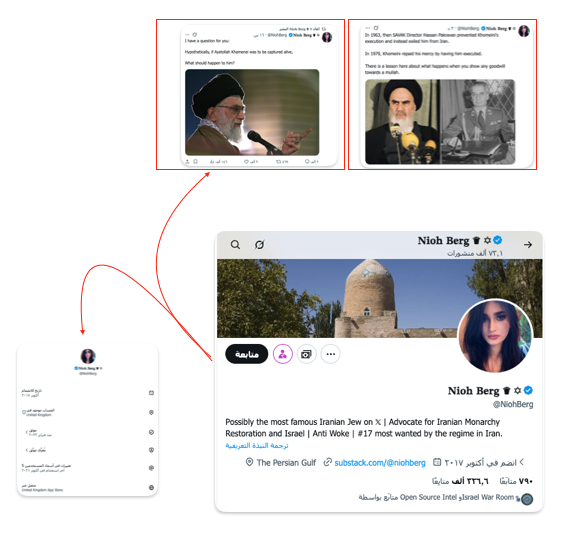Click the small avatar atop the account info card
Screen dimensions: 565x541
click(88, 356)
